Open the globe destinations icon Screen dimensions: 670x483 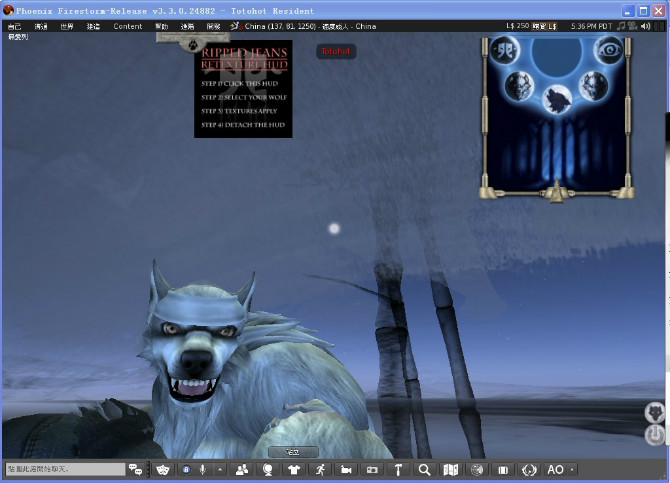pos(268,470)
